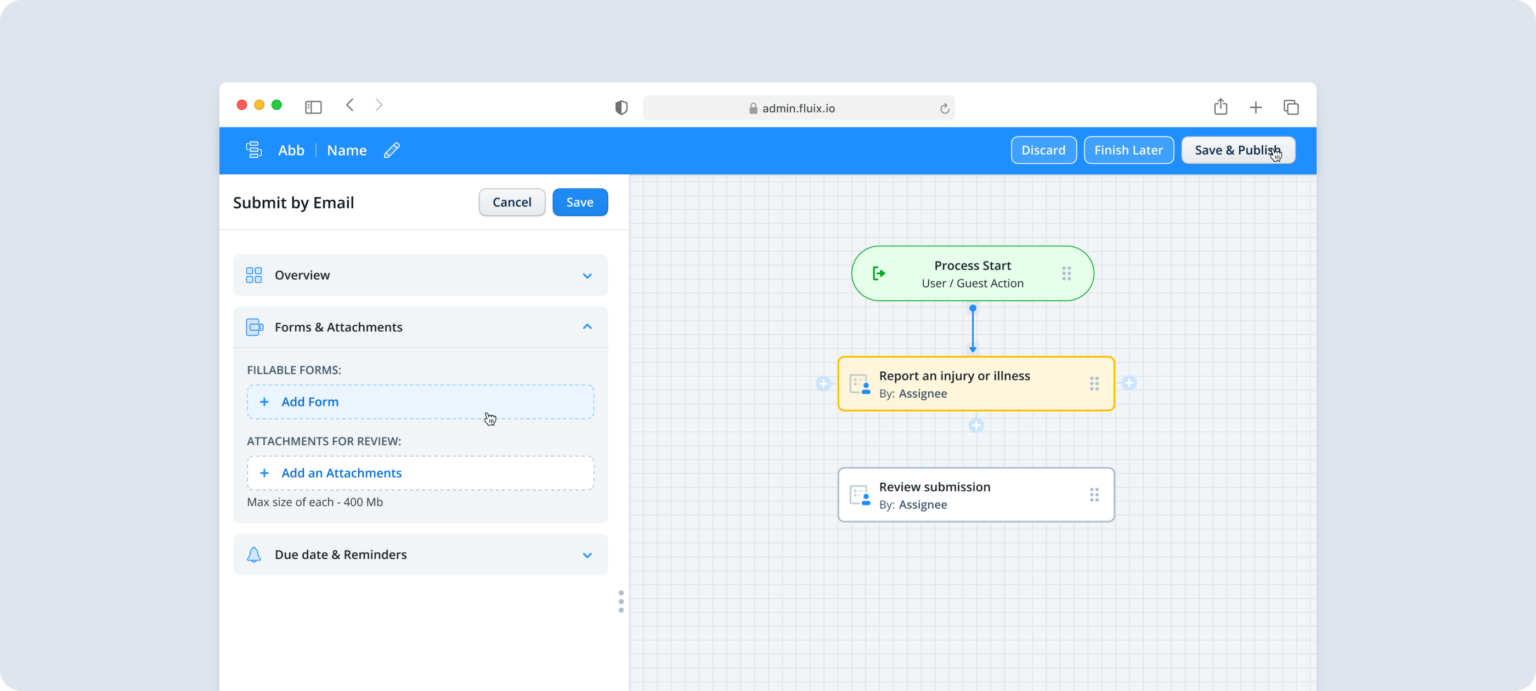Click the plus icon below Report an injury node
The width and height of the screenshot is (1536, 691).
point(975,424)
